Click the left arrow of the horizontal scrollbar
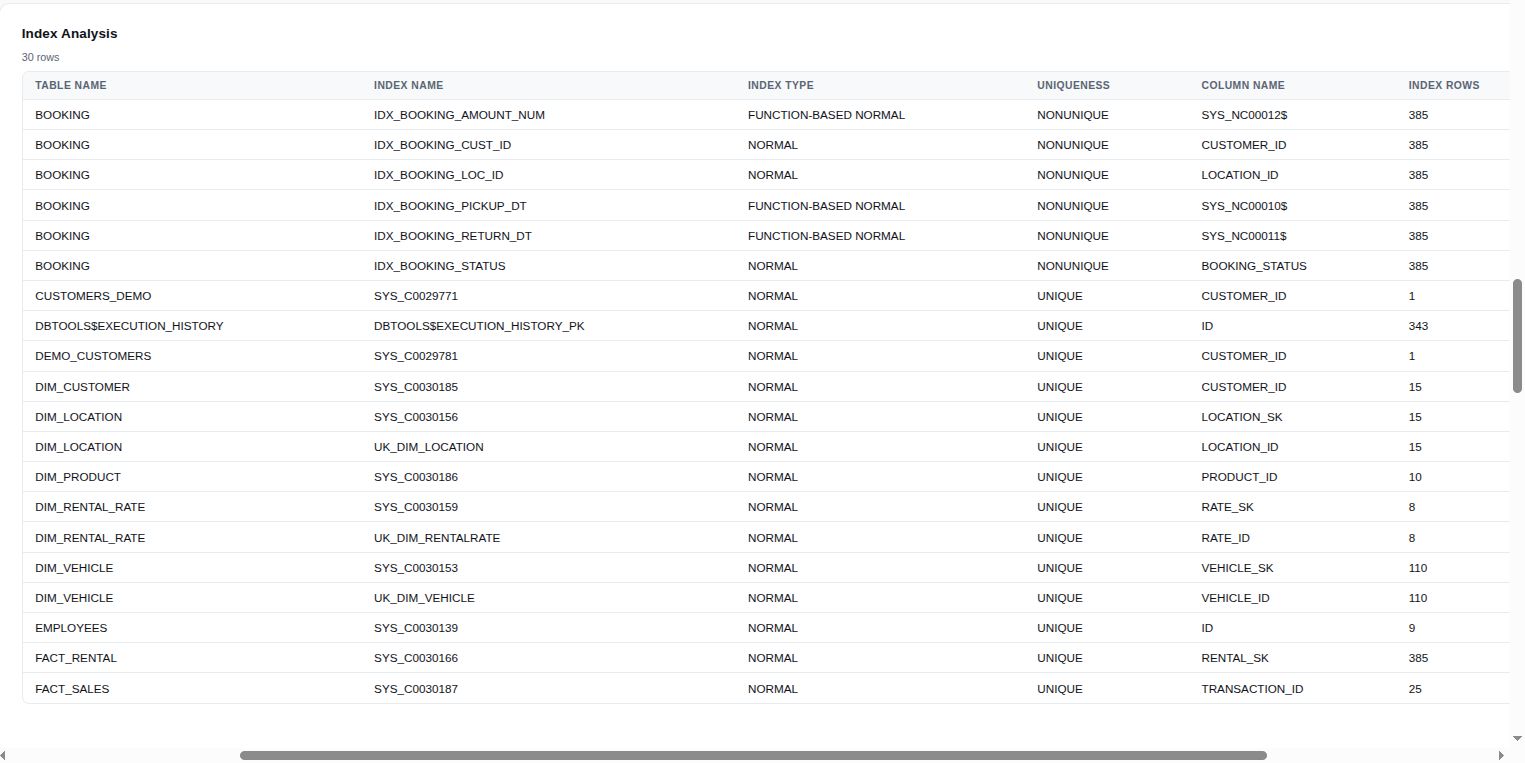 click(x=5, y=755)
